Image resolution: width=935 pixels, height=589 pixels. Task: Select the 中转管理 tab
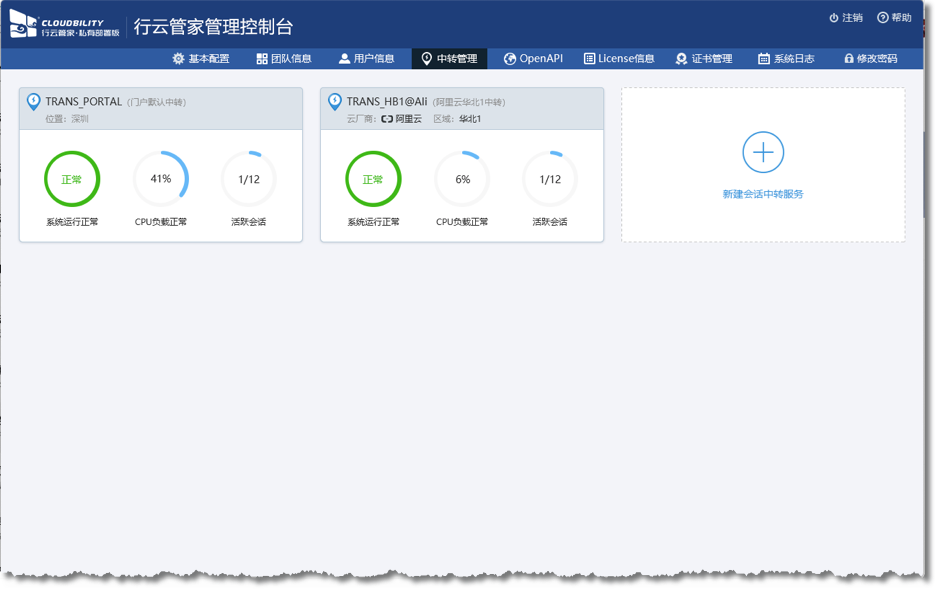pos(449,59)
